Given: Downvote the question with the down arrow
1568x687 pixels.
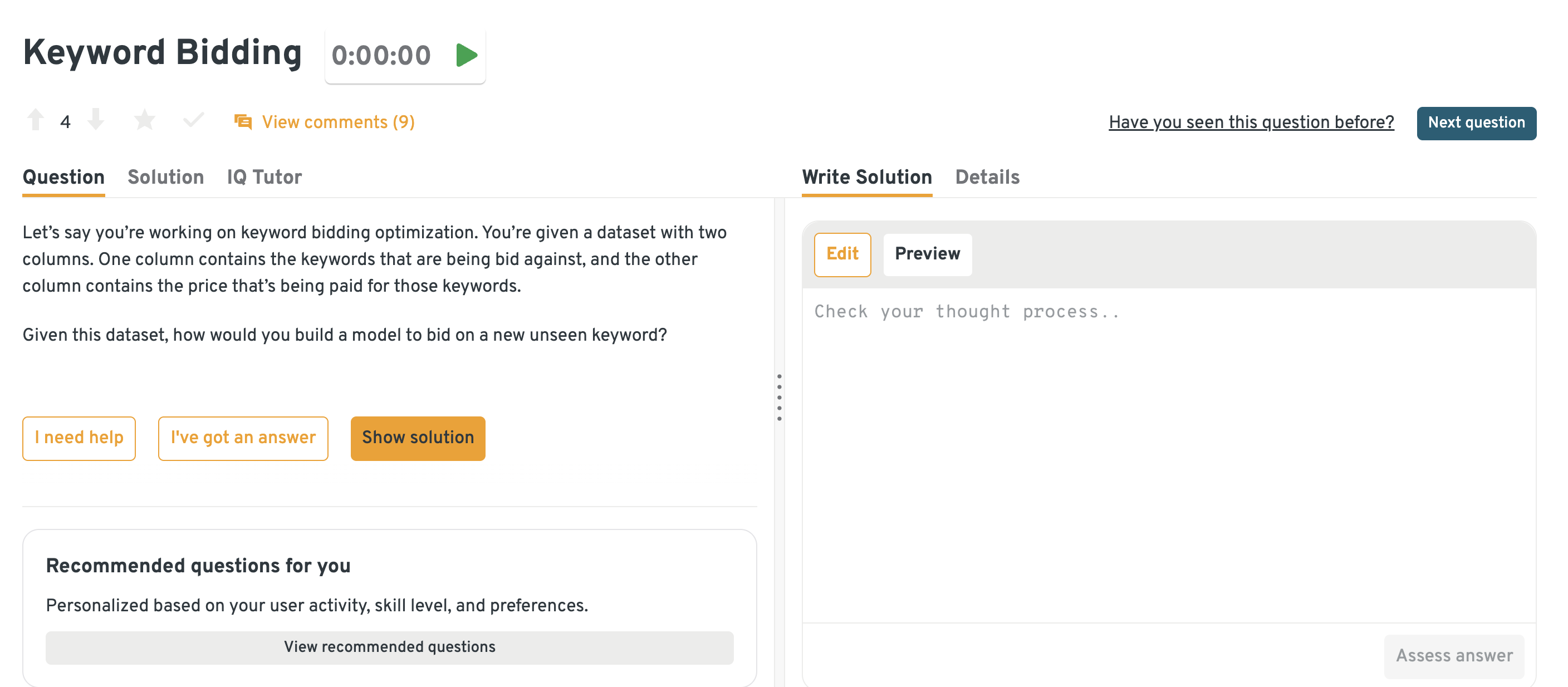Looking at the screenshot, I should 96,120.
